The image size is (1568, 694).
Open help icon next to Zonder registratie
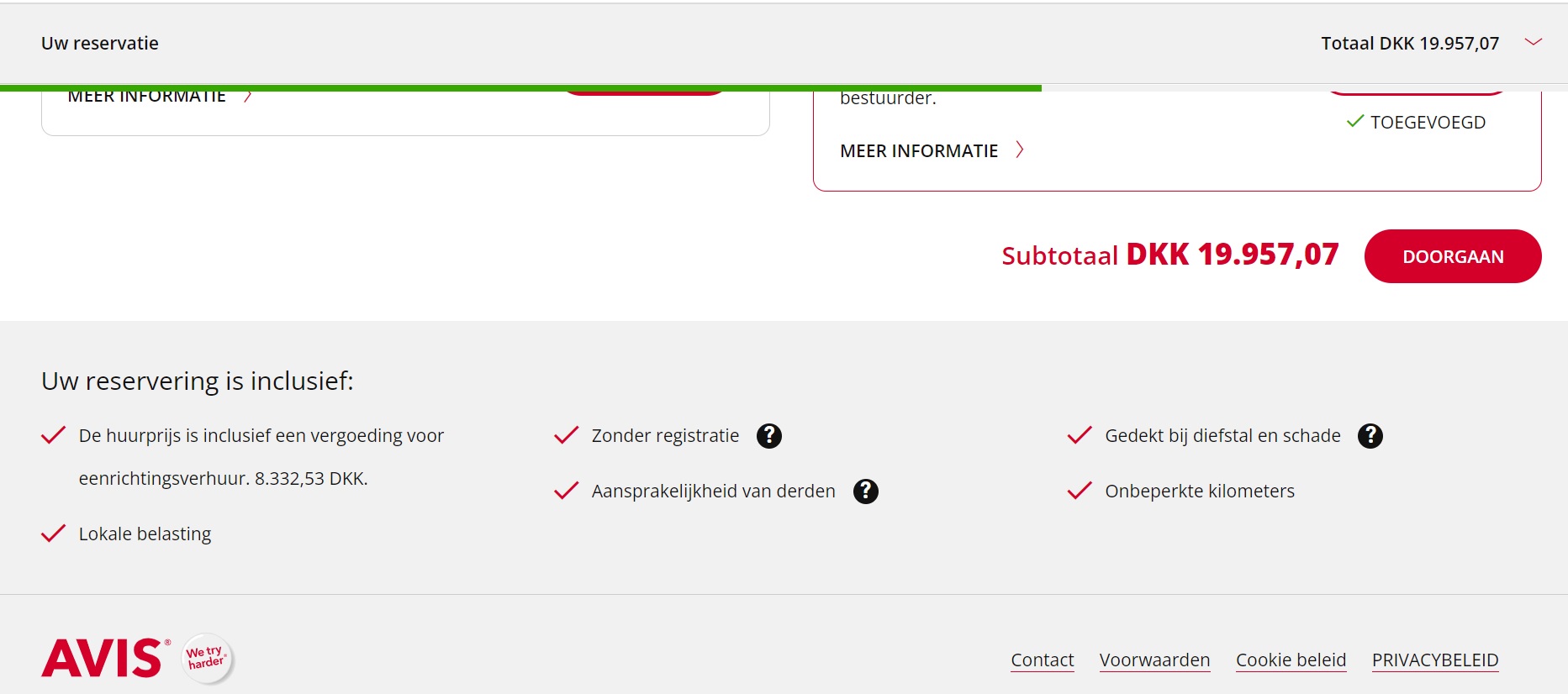point(768,436)
